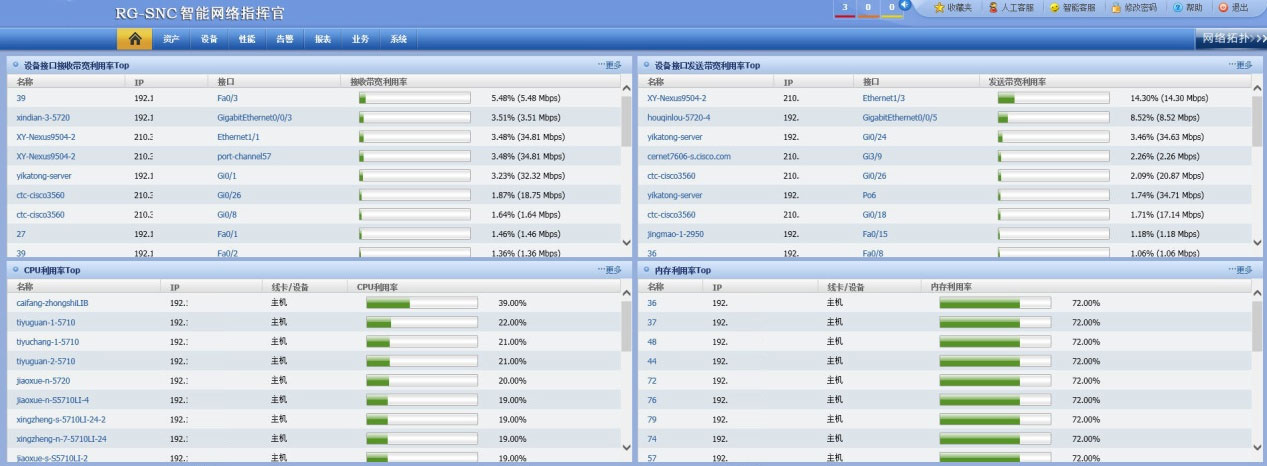This screenshot has width=1267, height=466.
Task: Open device link xindian-3-5720
Action: point(43,117)
